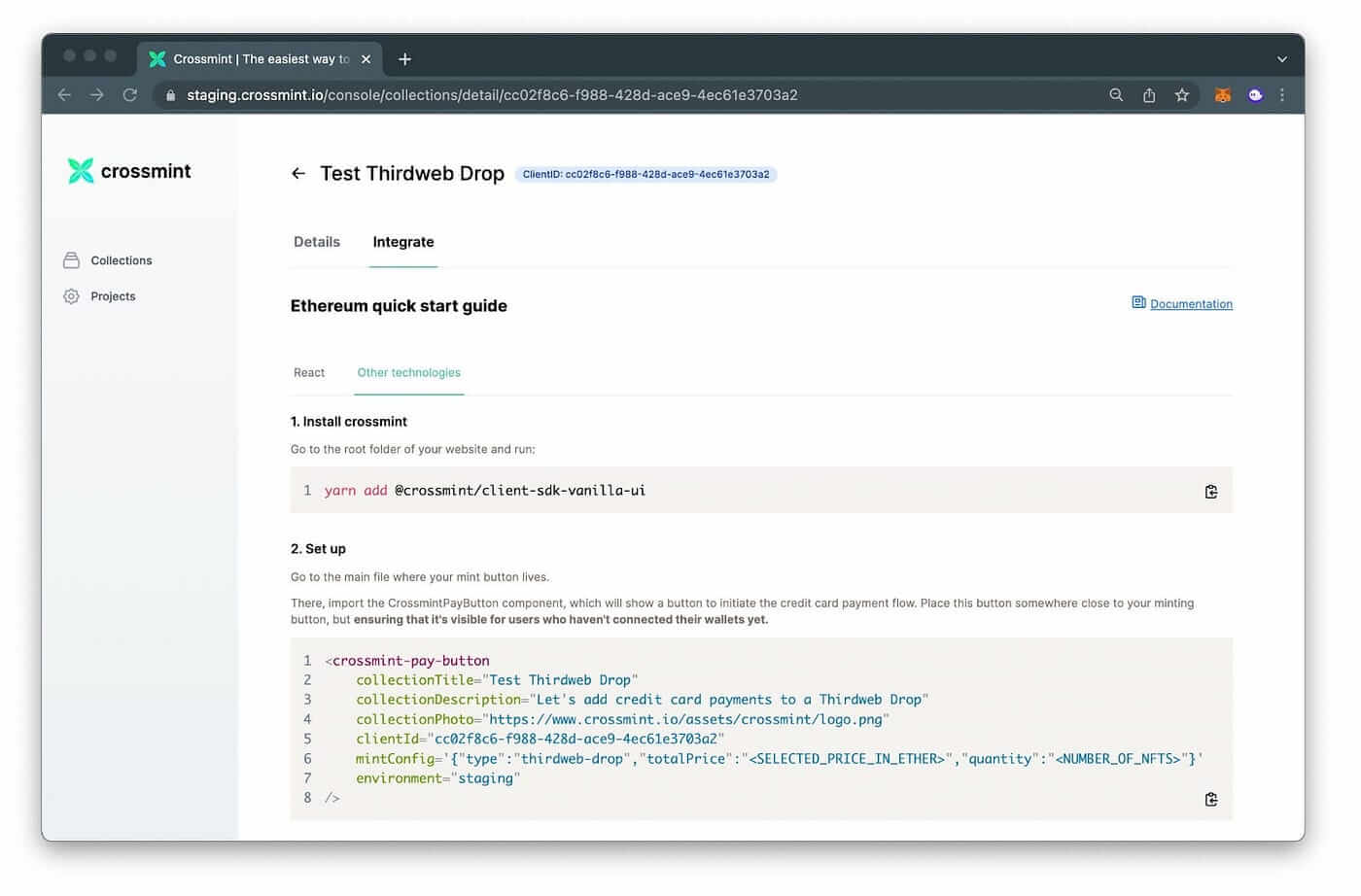
Task: Click the macOS window minimize button
Action: click(89, 55)
